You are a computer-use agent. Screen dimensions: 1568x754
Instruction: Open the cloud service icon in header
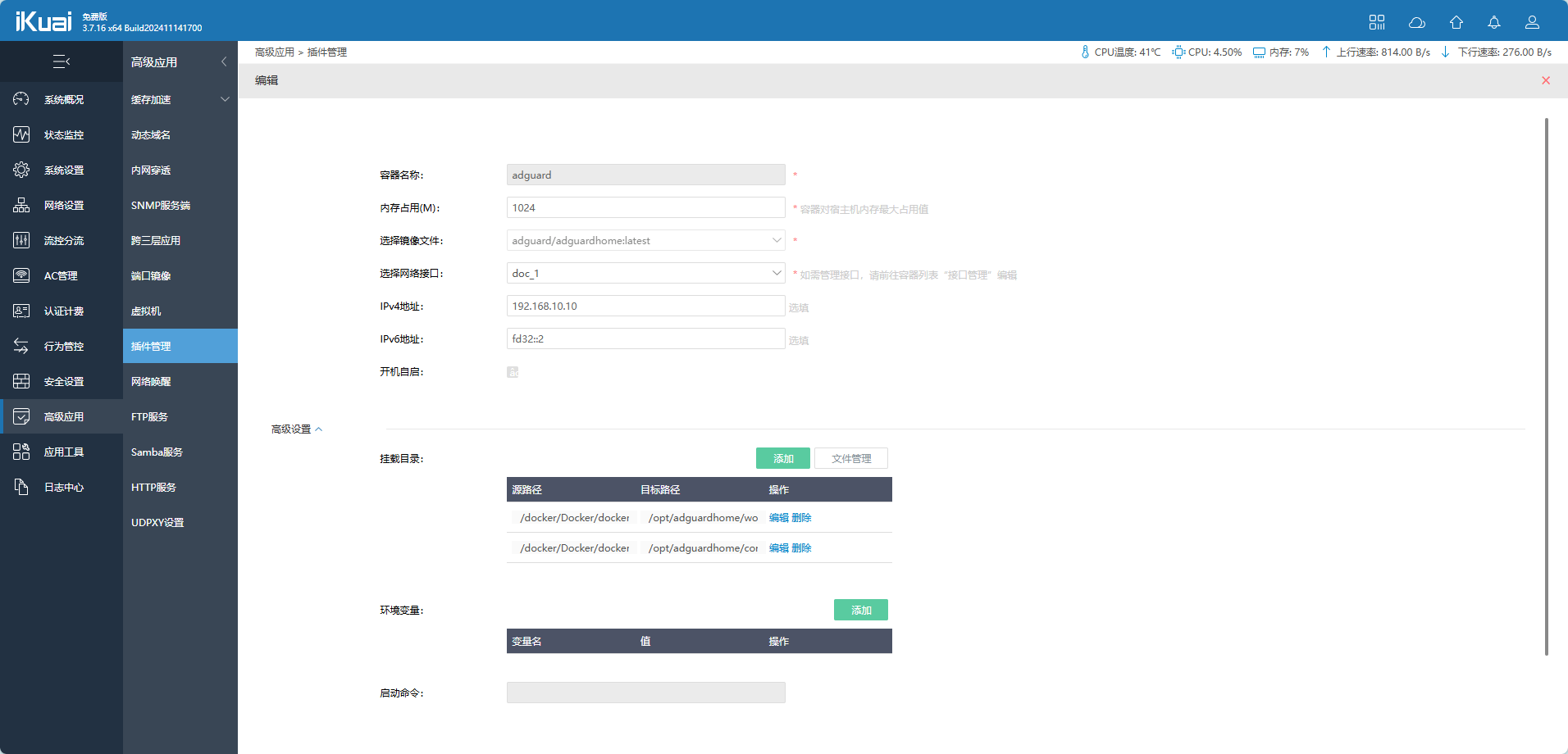(1417, 22)
